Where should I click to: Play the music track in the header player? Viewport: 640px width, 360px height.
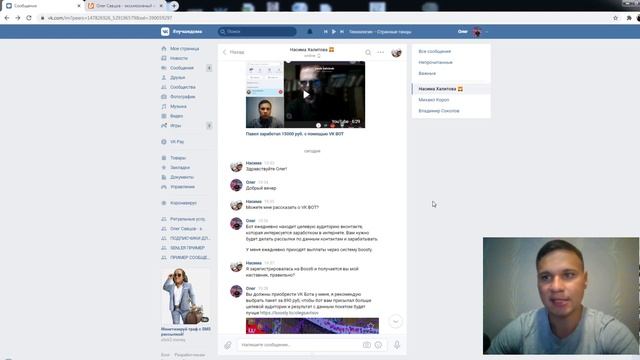334,31
